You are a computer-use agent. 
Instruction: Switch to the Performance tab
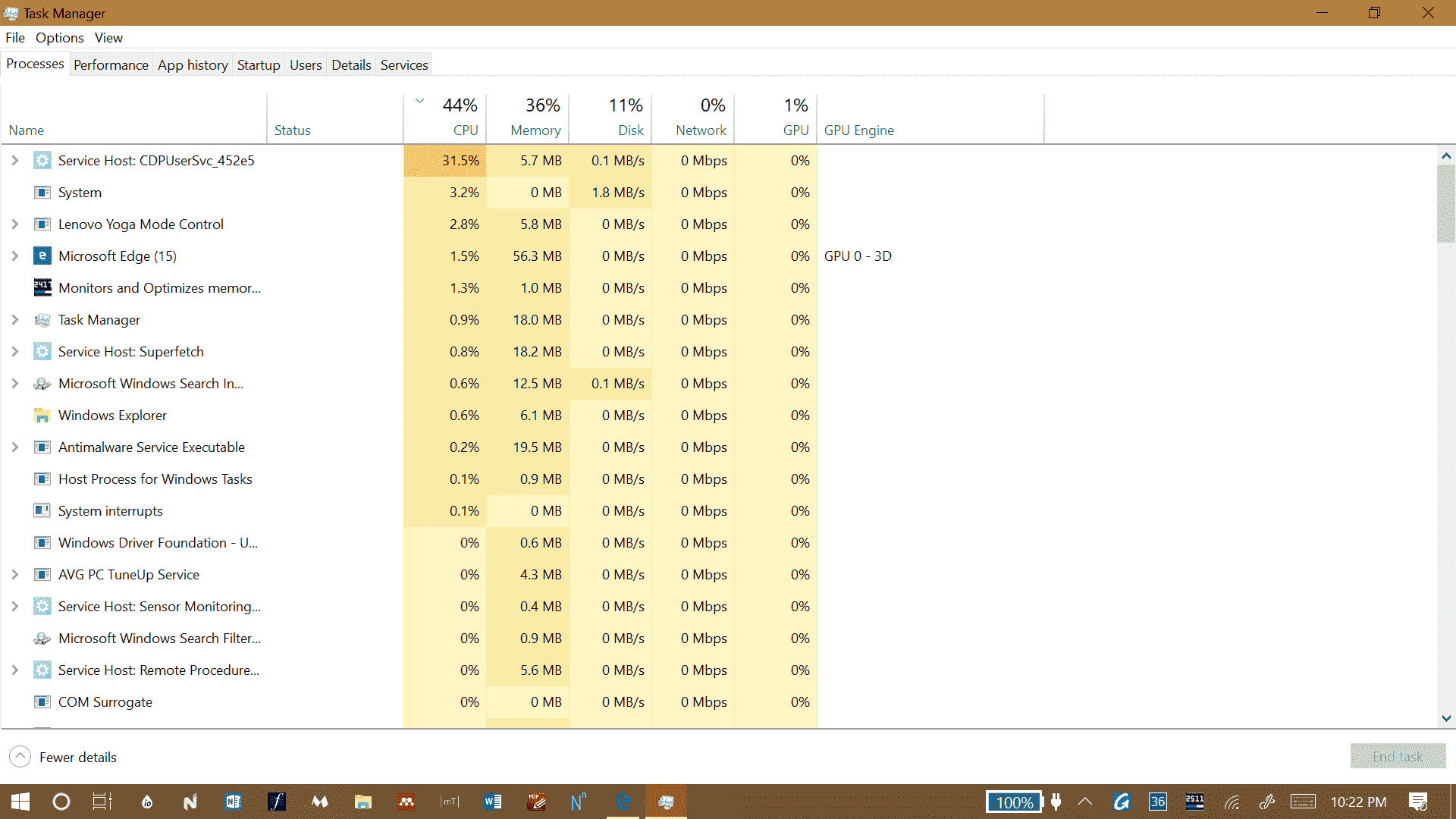pyautogui.click(x=111, y=64)
